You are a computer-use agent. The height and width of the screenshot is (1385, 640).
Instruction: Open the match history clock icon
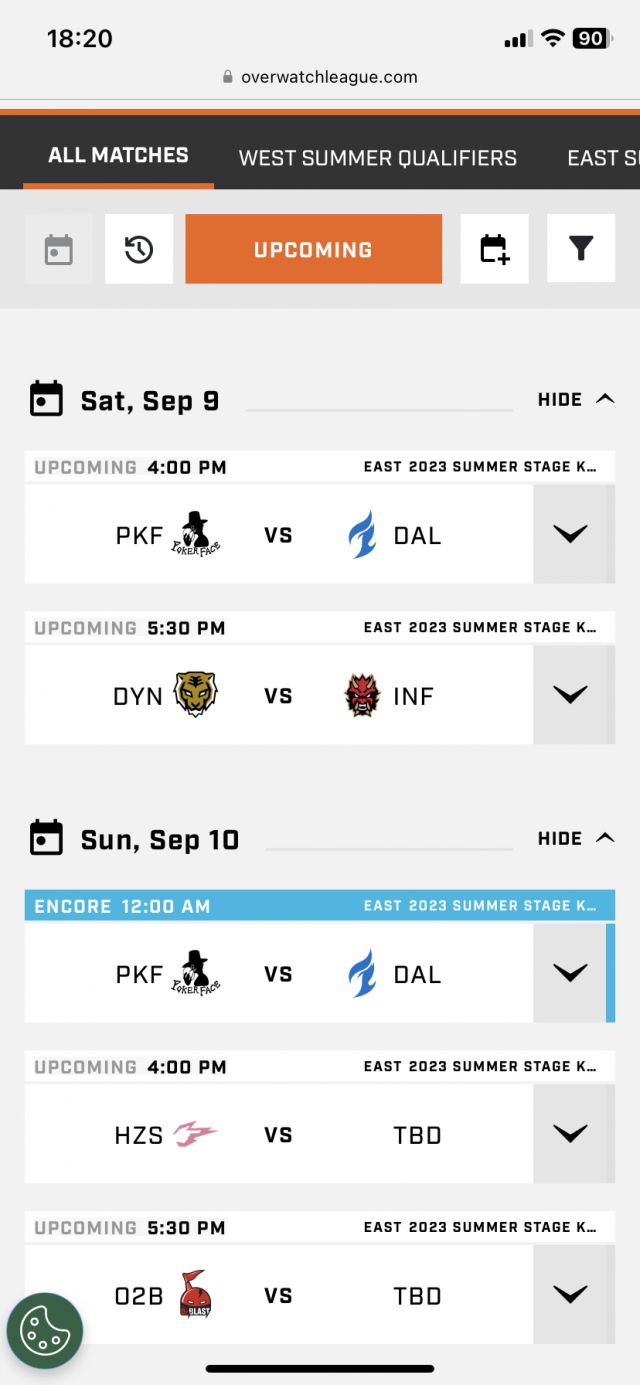(139, 249)
